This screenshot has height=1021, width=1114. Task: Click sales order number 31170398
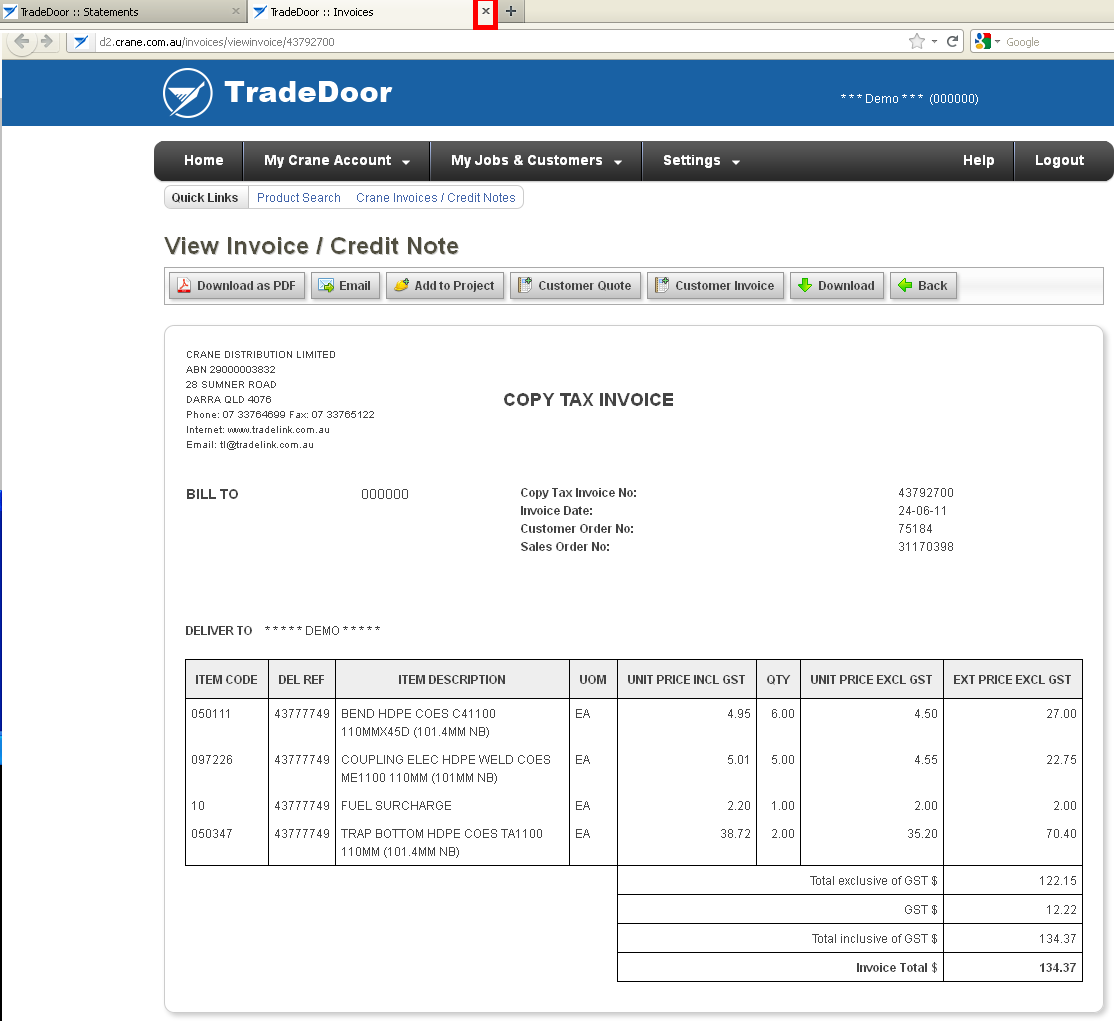tap(926, 547)
